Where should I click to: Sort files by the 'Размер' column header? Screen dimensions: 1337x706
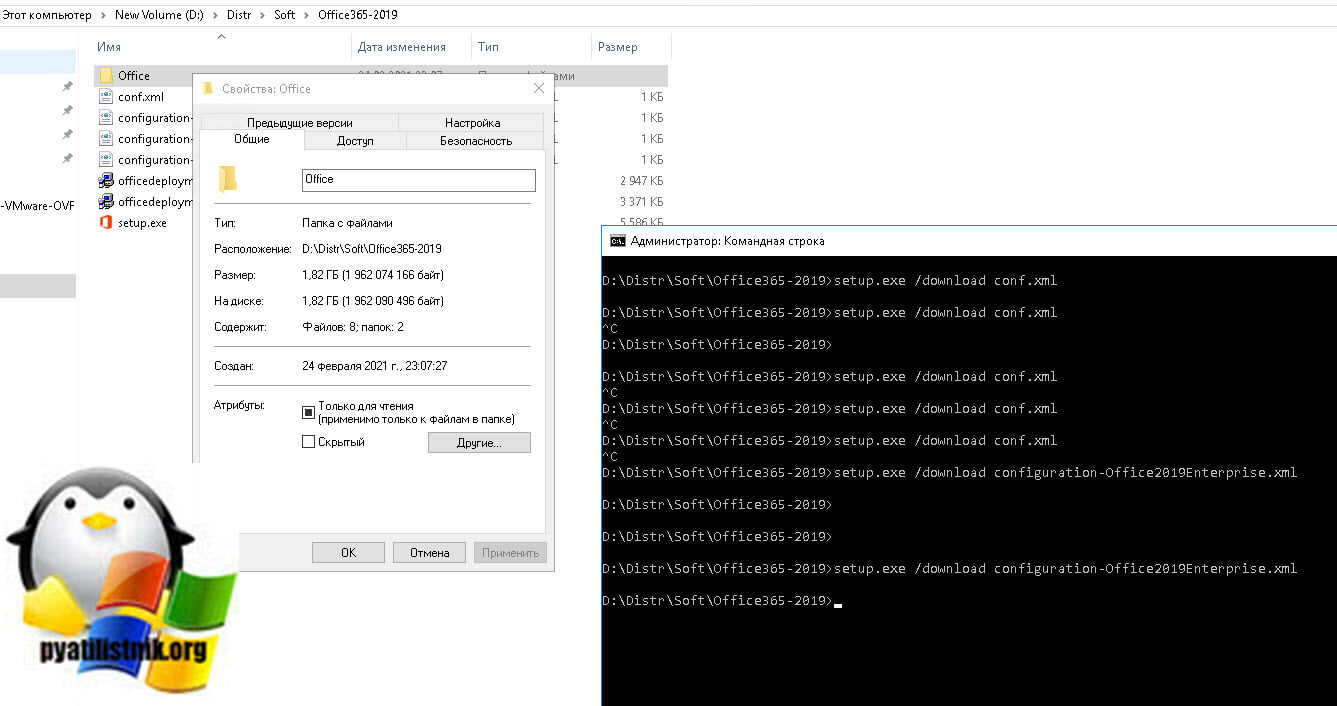click(x=617, y=47)
